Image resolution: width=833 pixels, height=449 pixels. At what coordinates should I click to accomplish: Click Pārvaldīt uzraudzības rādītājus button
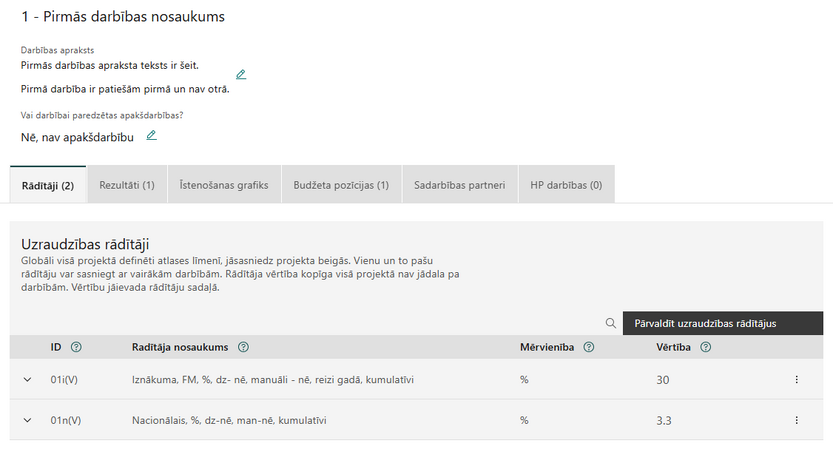pyautogui.click(x=722, y=323)
